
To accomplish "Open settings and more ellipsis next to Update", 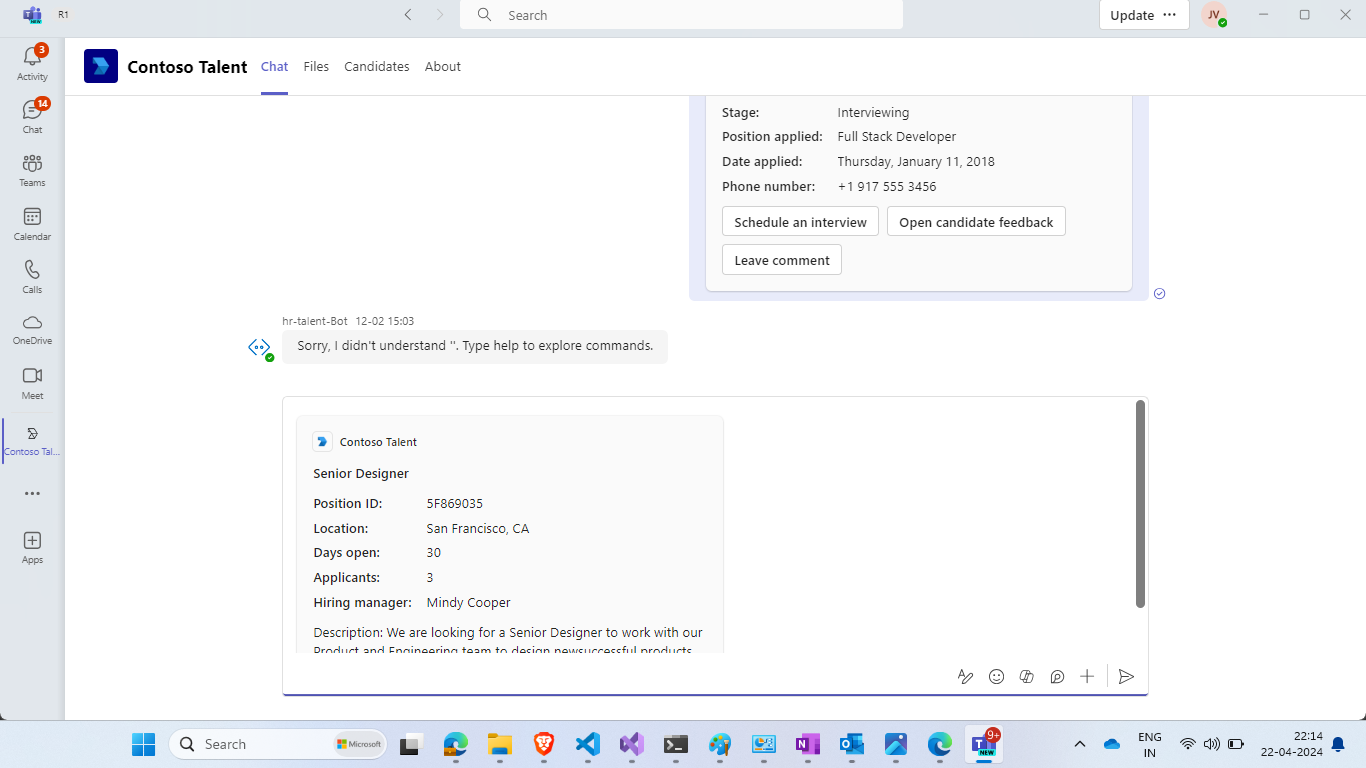I will tap(1170, 15).
